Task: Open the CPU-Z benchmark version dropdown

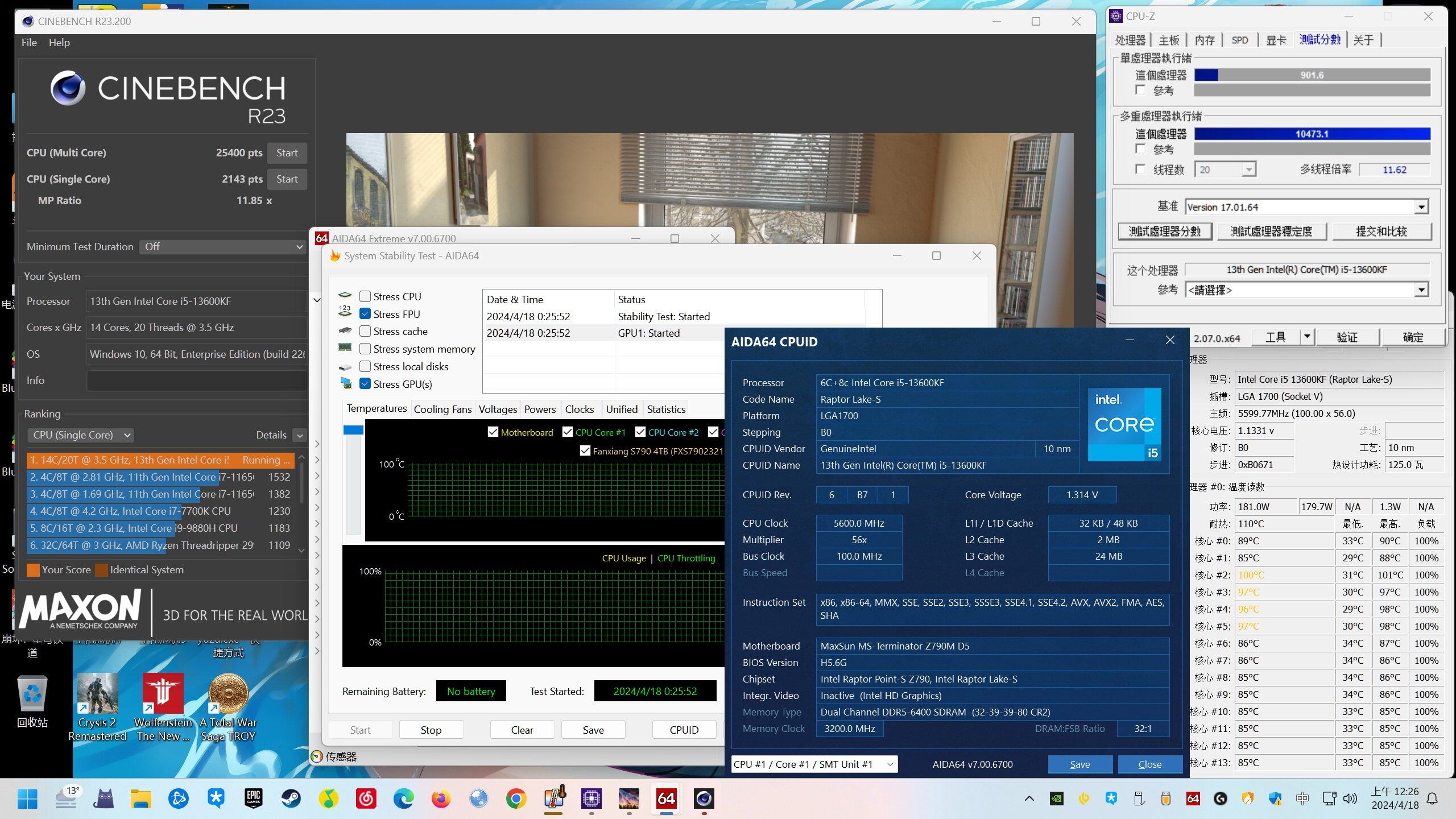Action: [x=1421, y=207]
